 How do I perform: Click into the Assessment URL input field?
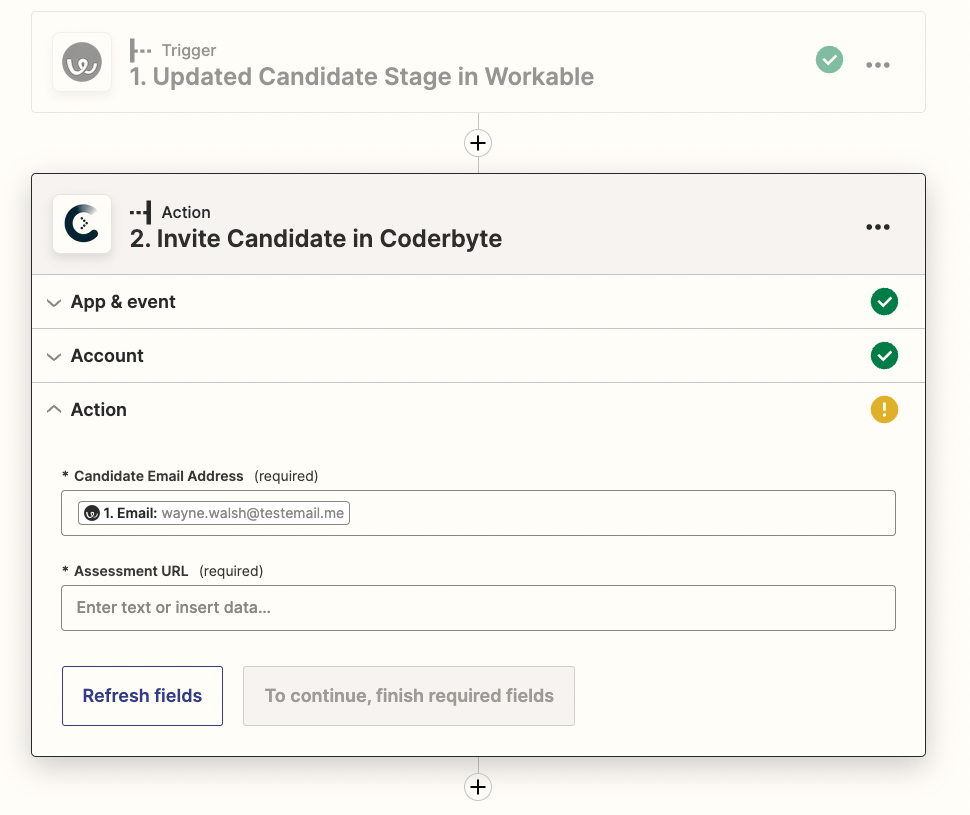[x=478, y=608]
